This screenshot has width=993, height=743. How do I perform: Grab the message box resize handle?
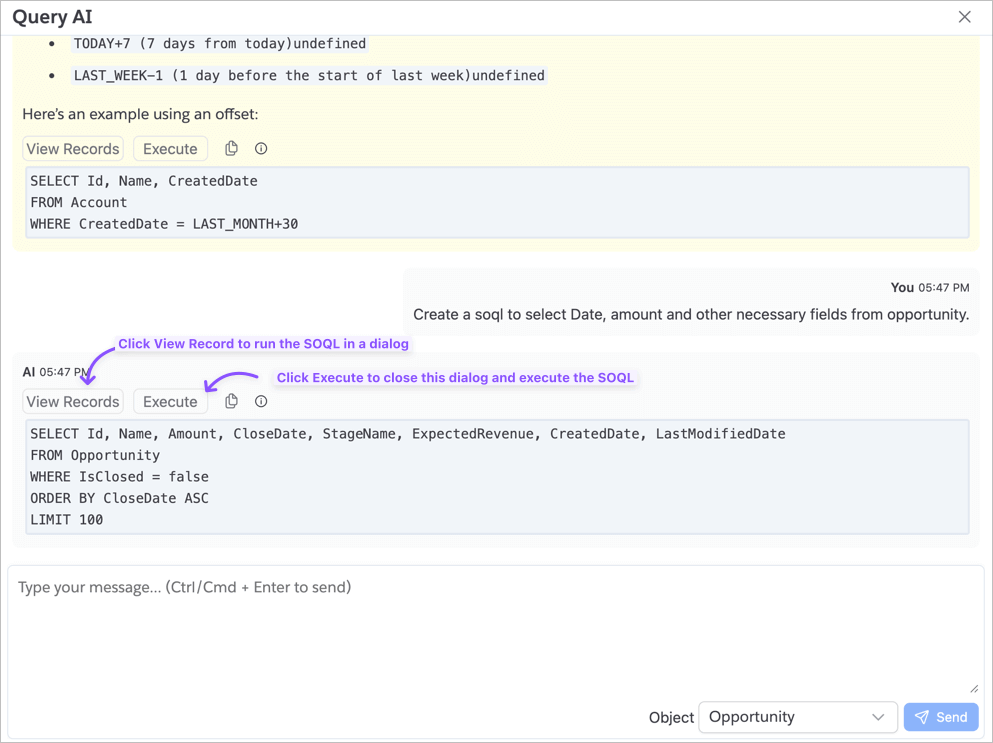click(x=974, y=687)
